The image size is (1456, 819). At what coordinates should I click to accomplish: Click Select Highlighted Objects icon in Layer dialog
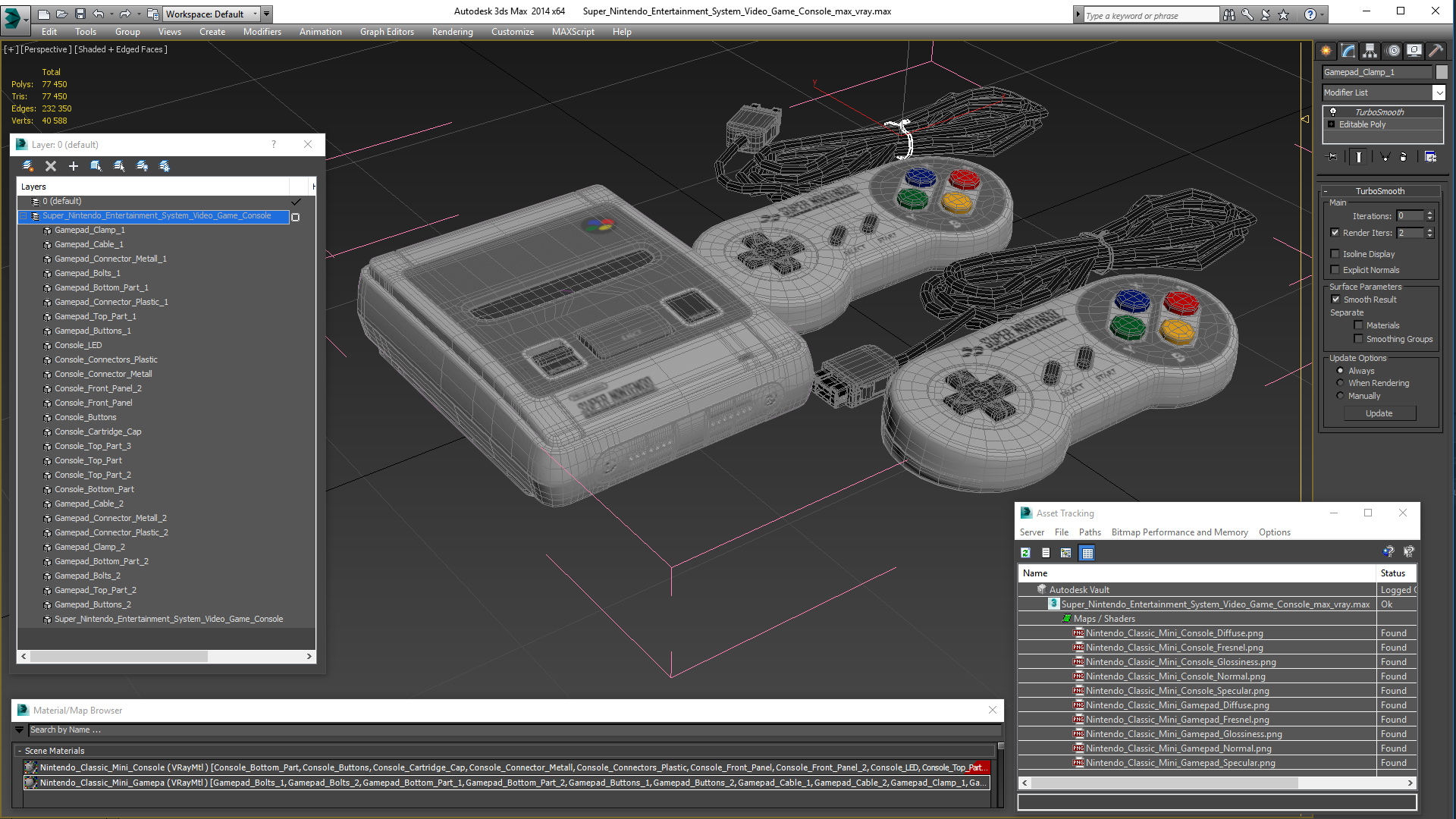coord(96,166)
